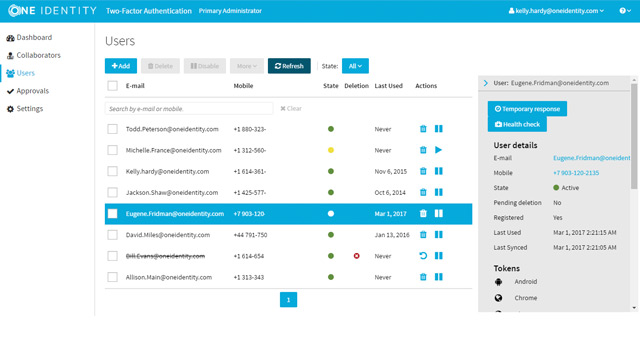The height and width of the screenshot is (360, 640).
Task: Open Collaborators section
Action: coord(33,55)
